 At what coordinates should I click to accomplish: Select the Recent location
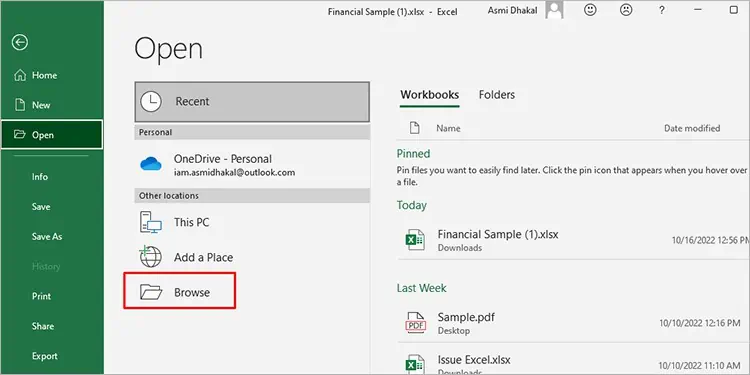click(x=252, y=101)
